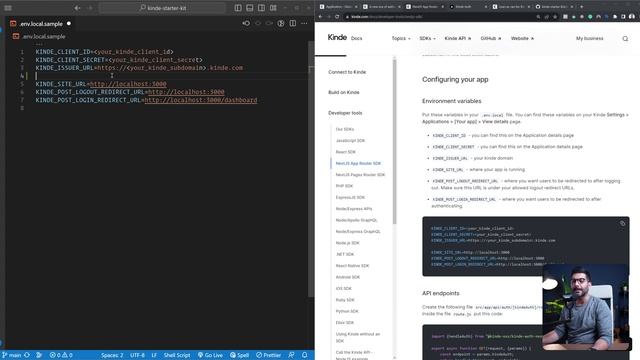This screenshot has height=360, width=640.
Task: Click Prettier status bar item
Action: 268,355
